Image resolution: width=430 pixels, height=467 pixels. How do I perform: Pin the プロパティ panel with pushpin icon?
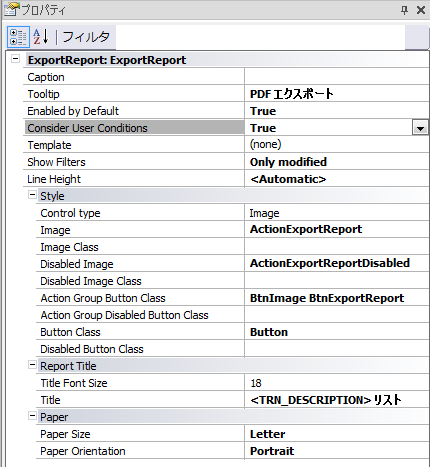click(404, 10)
